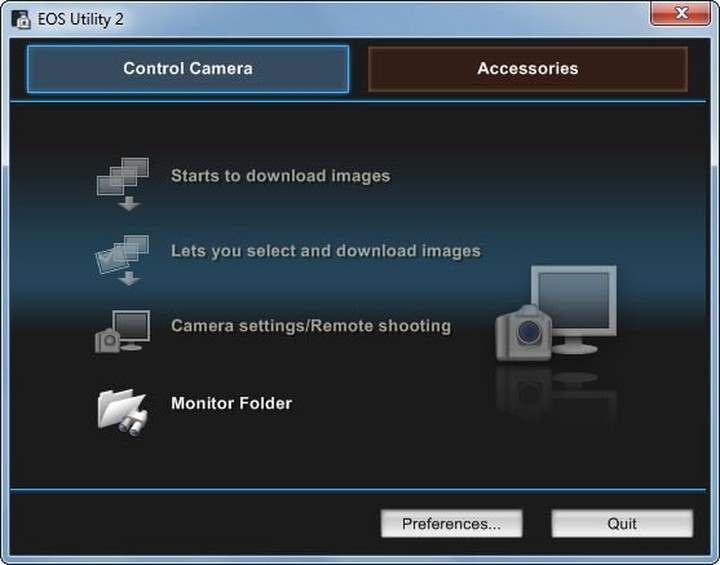Switch to the Control Camera tab
The image size is (720, 565).
(188, 69)
